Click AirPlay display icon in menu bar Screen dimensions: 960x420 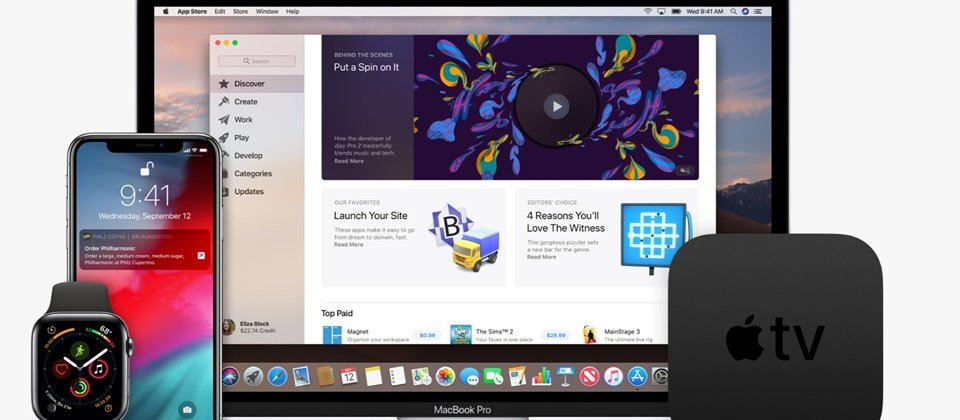(662, 11)
